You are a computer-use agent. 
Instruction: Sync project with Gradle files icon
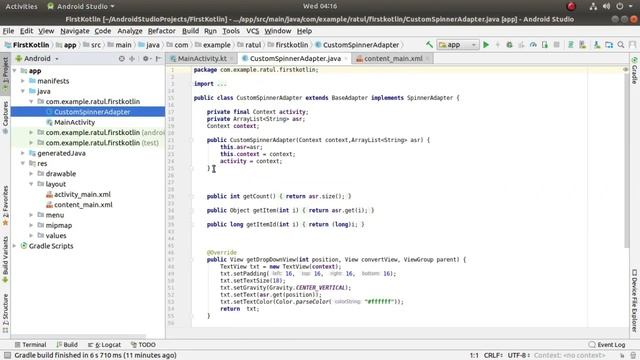(571, 44)
